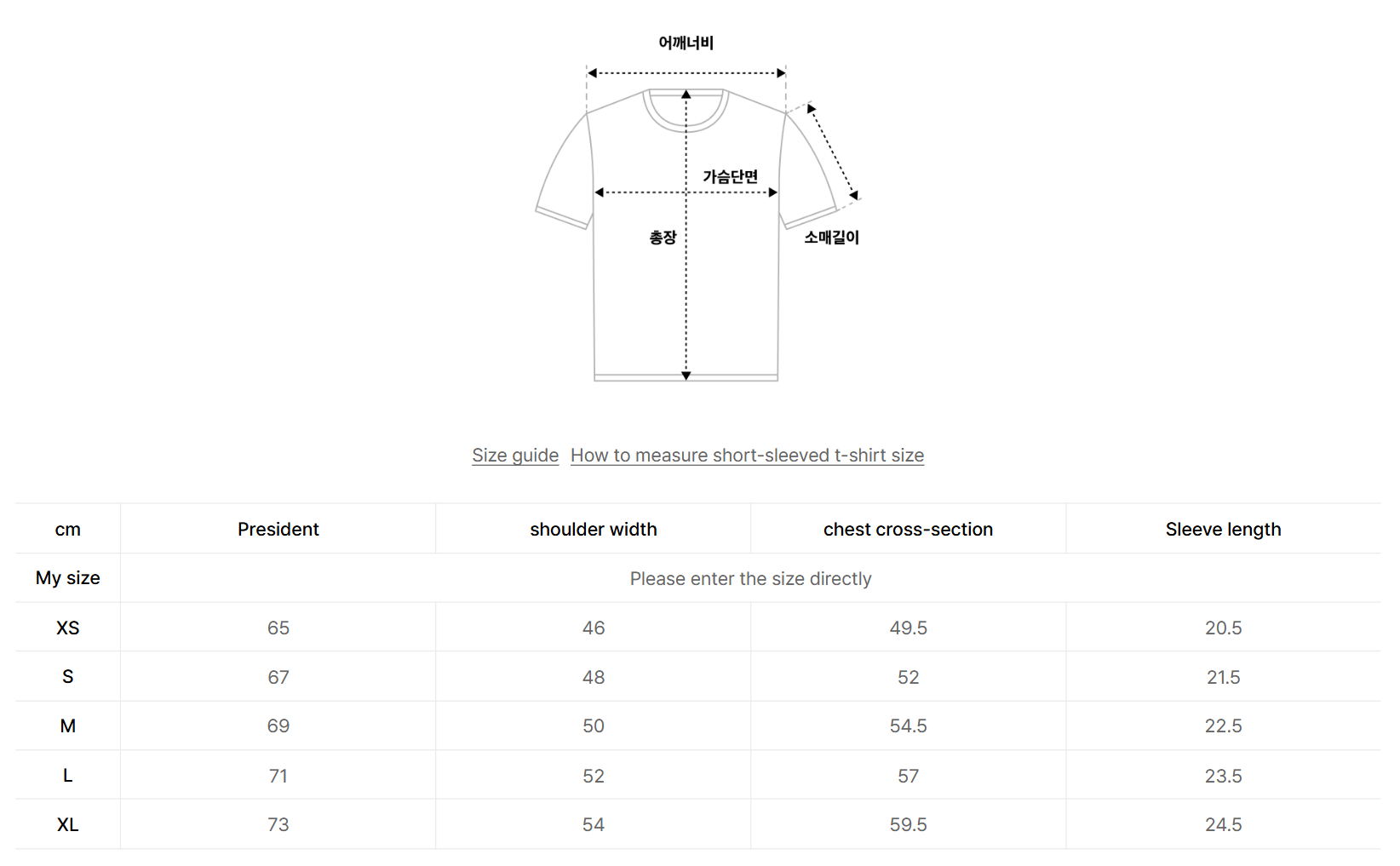Click the XL size row label
The image size is (1400, 866).
point(68,824)
